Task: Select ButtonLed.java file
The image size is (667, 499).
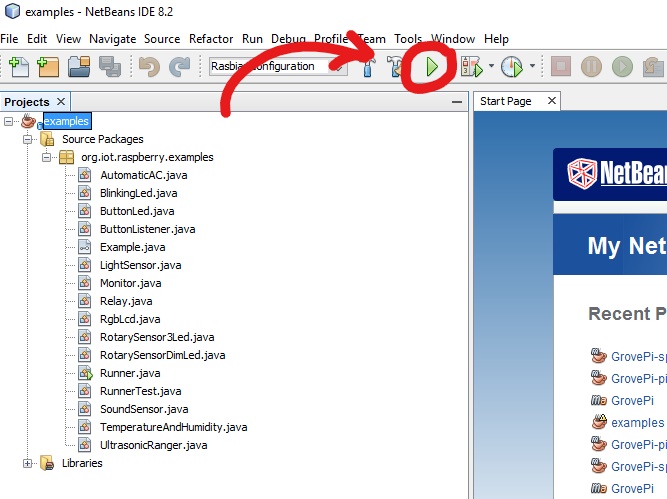Action: [x=137, y=211]
